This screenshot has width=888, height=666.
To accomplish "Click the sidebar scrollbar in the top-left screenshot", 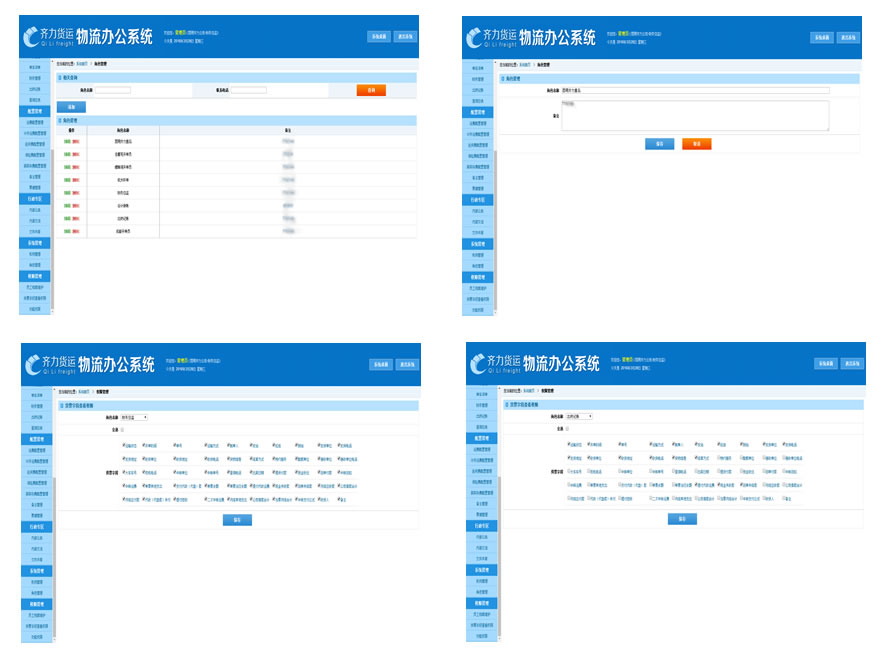I will click(x=52, y=200).
